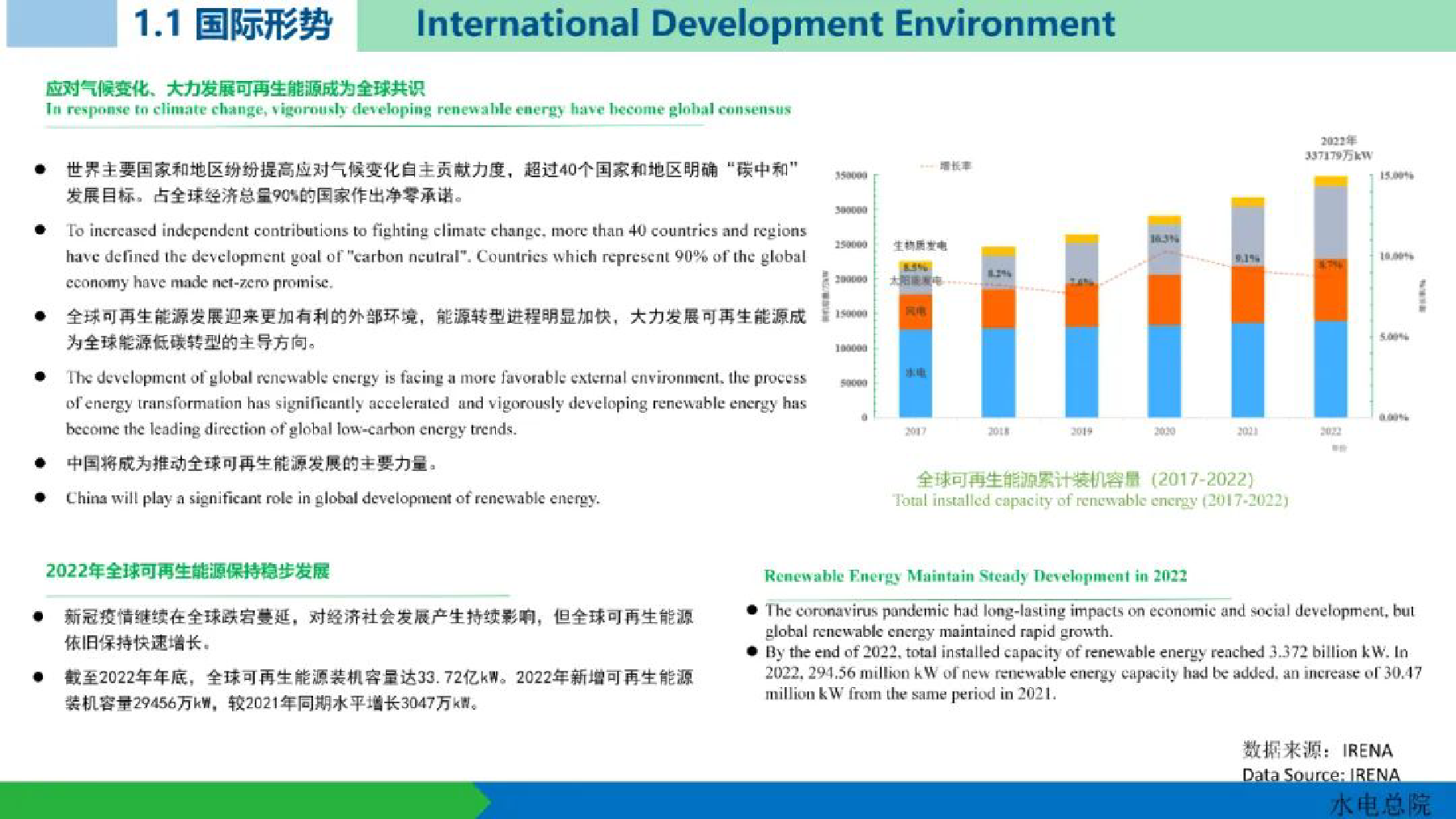The image size is (1456, 819).
Task: Click the 水电总院 logo text
Action: click(x=1380, y=804)
